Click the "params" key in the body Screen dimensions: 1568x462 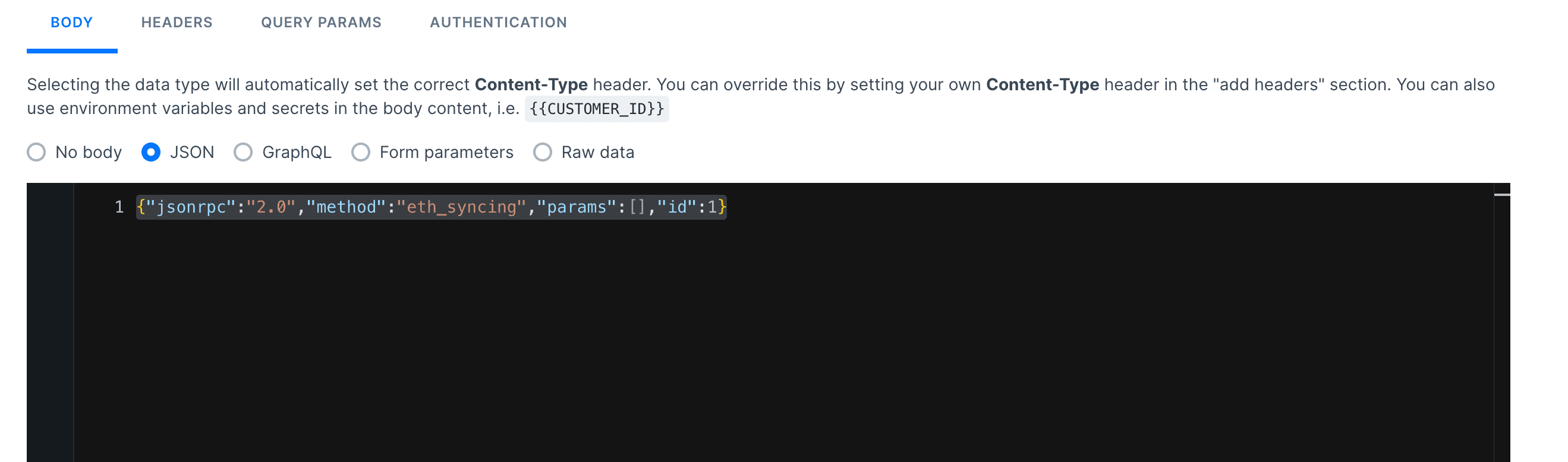click(x=577, y=207)
